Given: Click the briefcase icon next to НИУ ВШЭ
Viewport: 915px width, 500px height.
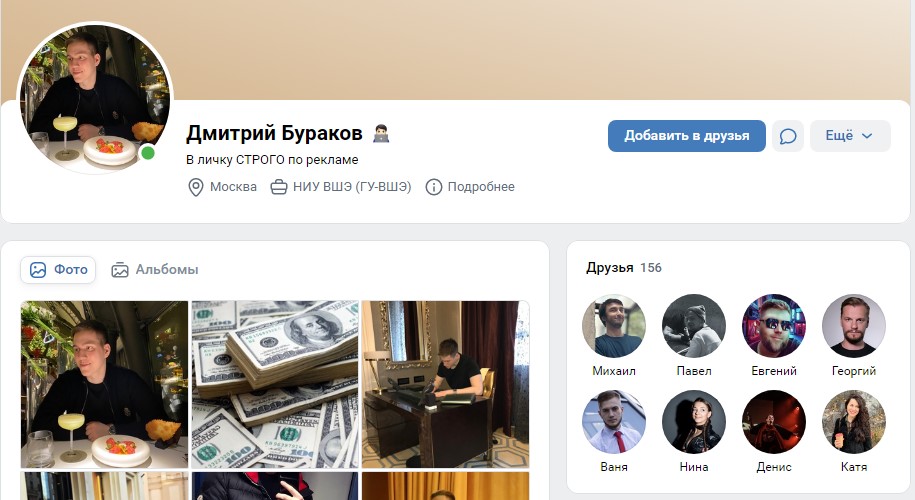Looking at the screenshot, I should click(x=279, y=187).
